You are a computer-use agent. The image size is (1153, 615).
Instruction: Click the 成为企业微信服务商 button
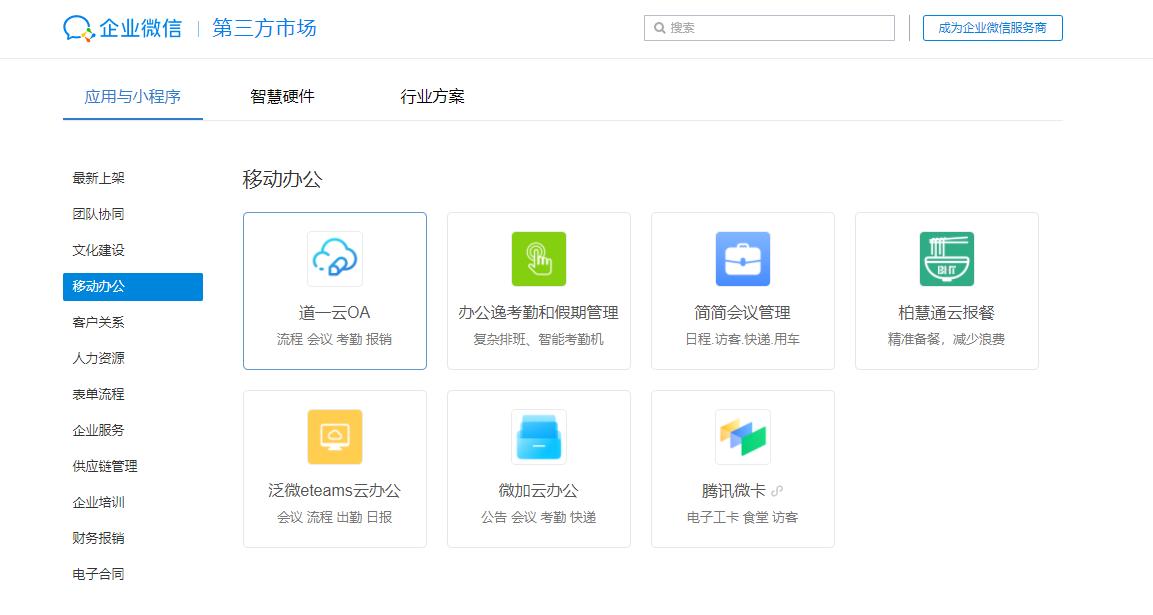point(992,28)
